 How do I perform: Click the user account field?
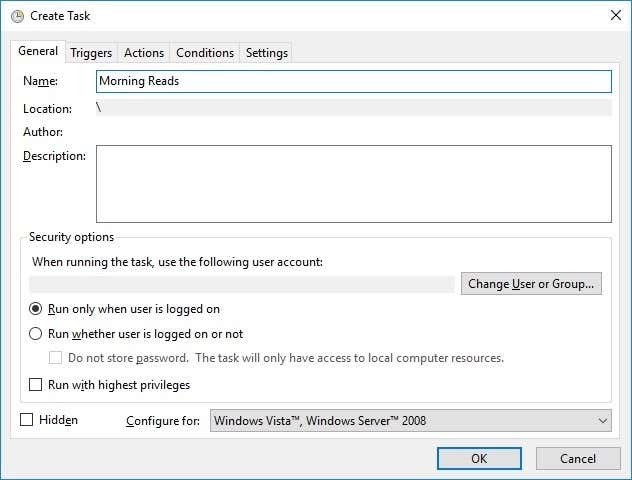242,284
